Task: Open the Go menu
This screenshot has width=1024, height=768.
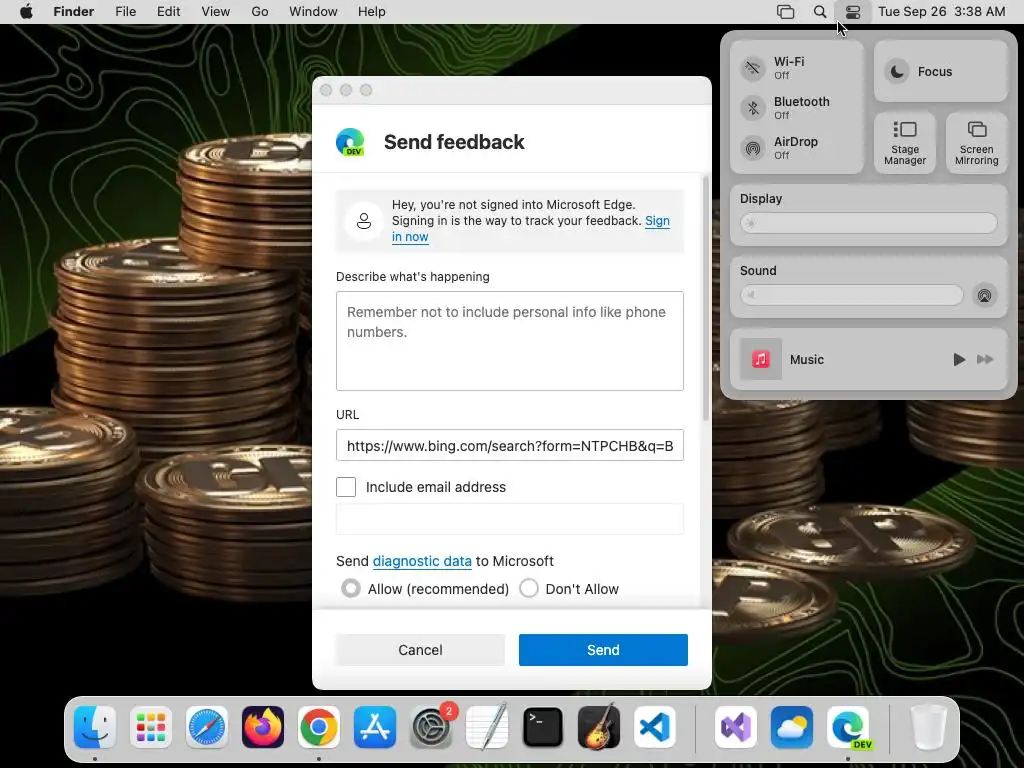Action: (x=259, y=12)
